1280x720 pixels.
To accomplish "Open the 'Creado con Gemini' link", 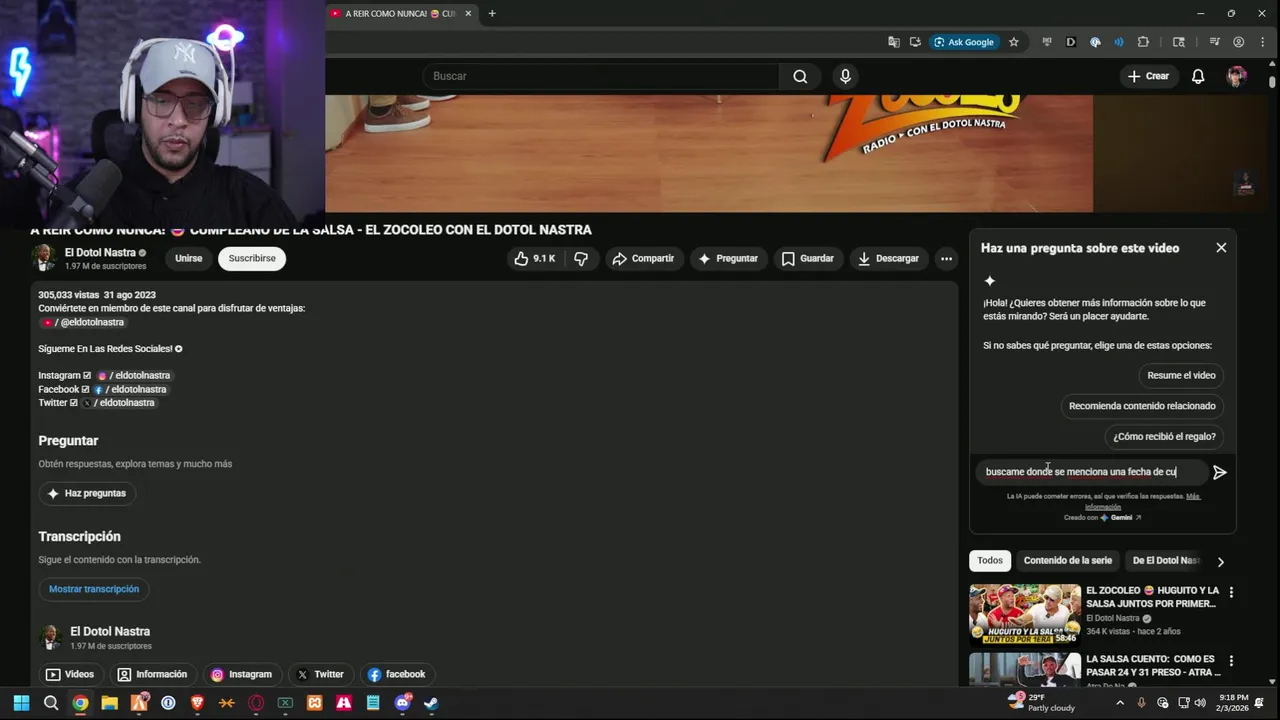I will click(x=1102, y=517).
